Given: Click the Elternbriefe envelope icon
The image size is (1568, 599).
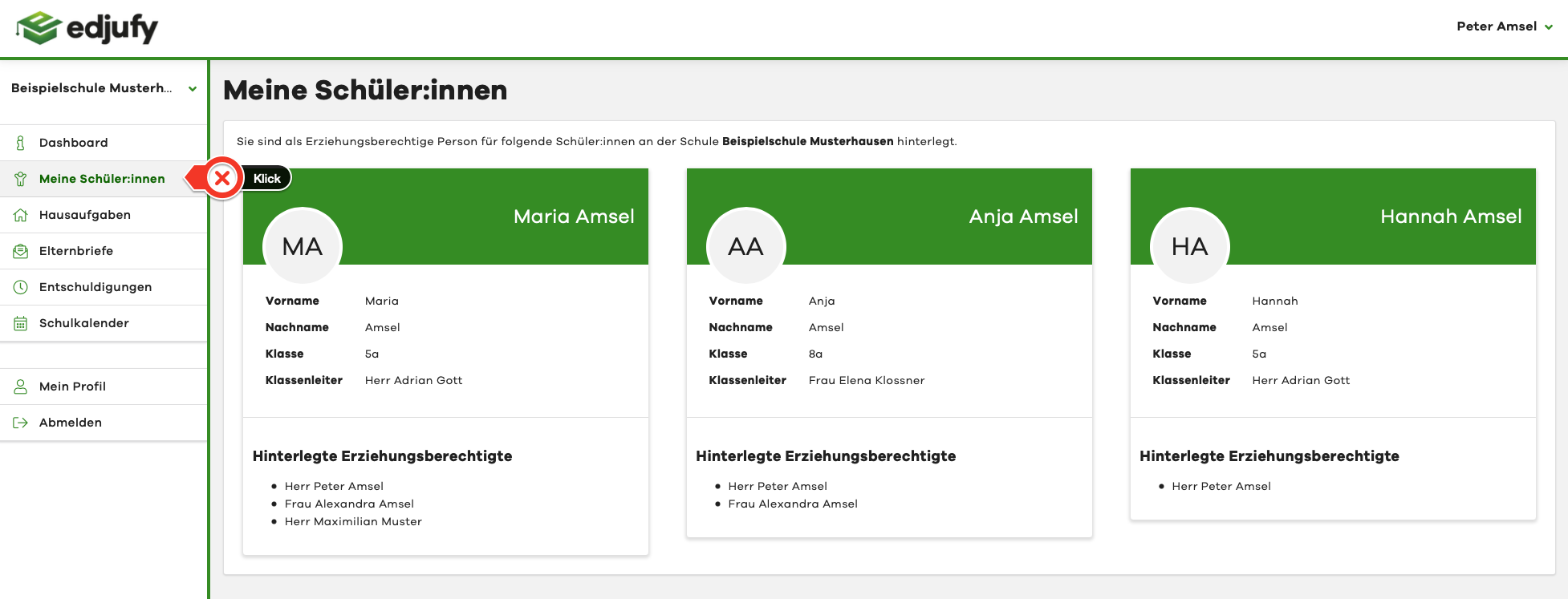Looking at the screenshot, I should (x=21, y=251).
